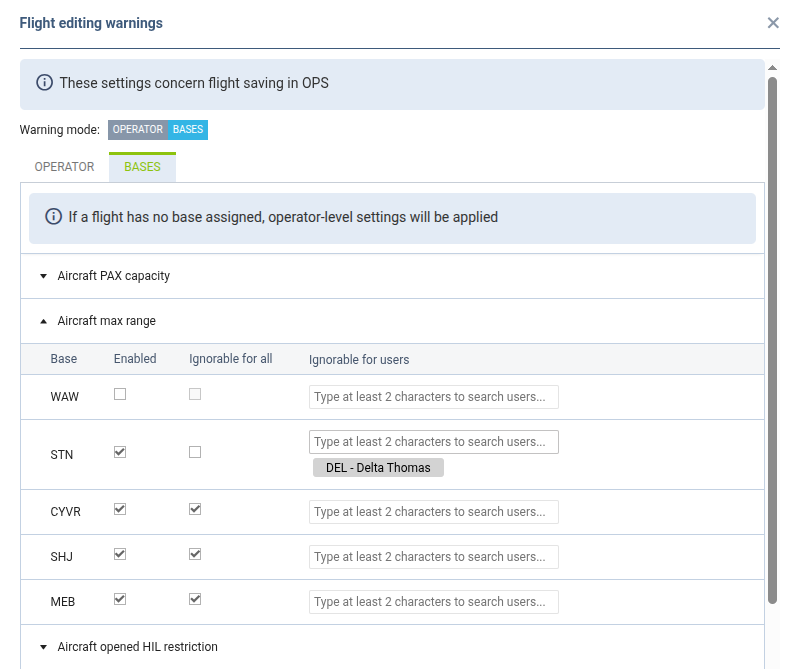
Task: Uncheck Ignorable for all for SHJ
Action: [195, 555]
